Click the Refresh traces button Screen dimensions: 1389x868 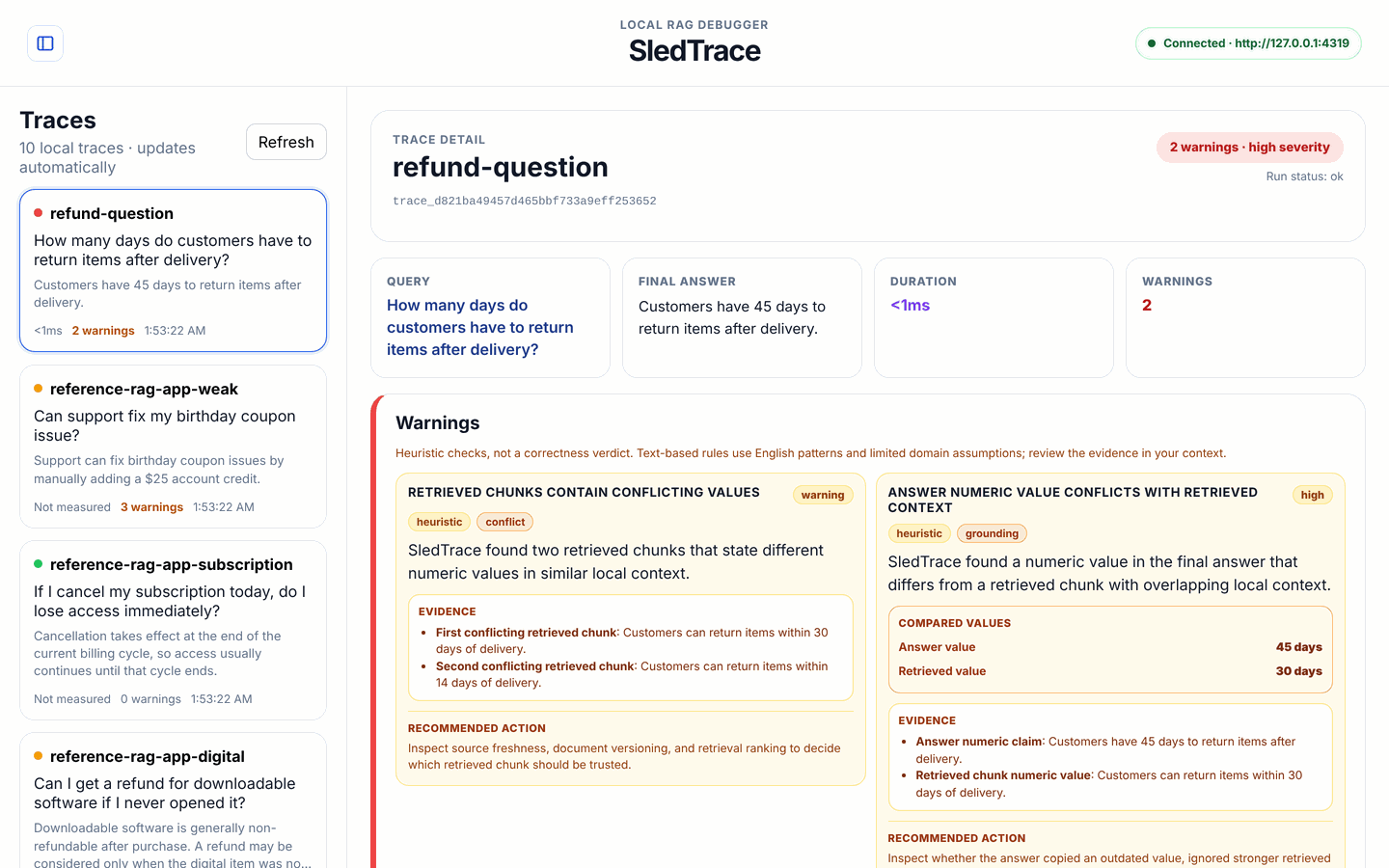pos(286,142)
